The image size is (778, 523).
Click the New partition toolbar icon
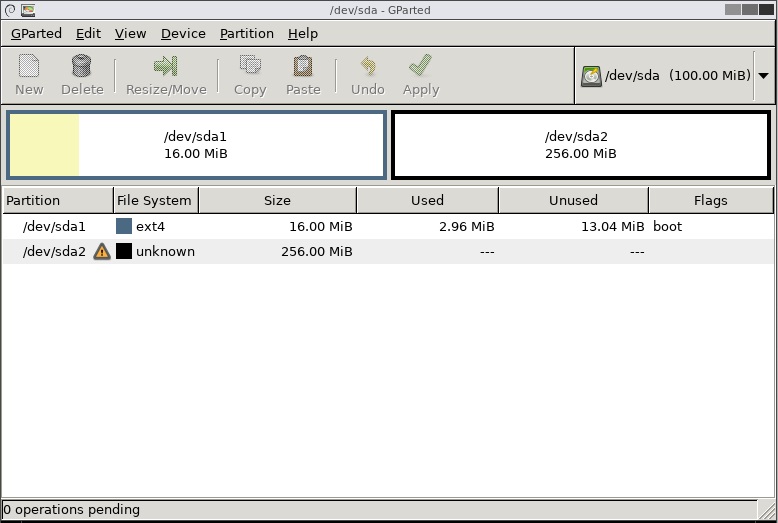pyautogui.click(x=29, y=65)
